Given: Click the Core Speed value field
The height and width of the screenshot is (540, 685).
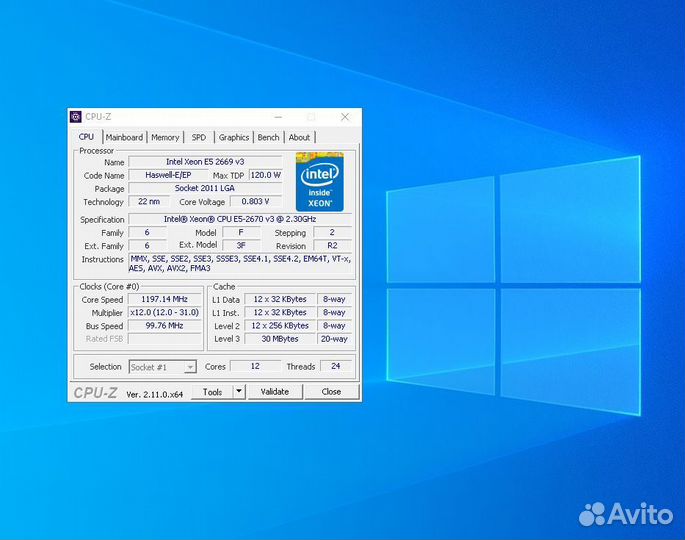Looking at the screenshot, I should pyautogui.click(x=164, y=299).
